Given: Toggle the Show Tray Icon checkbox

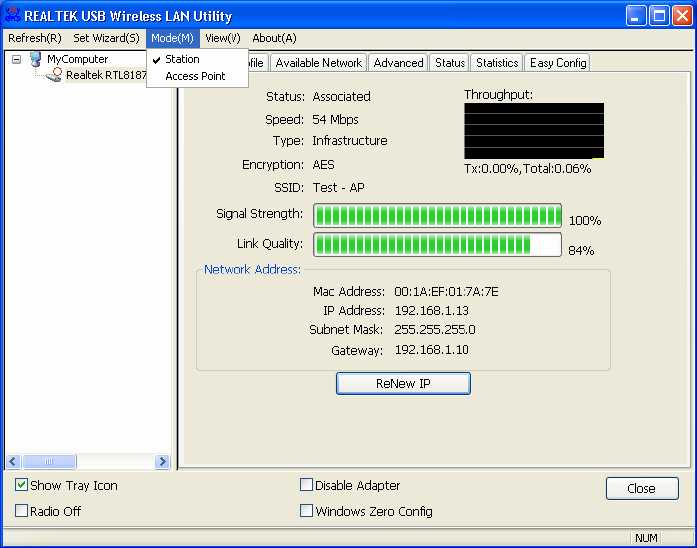Looking at the screenshot, I should [x=21, y=484].
